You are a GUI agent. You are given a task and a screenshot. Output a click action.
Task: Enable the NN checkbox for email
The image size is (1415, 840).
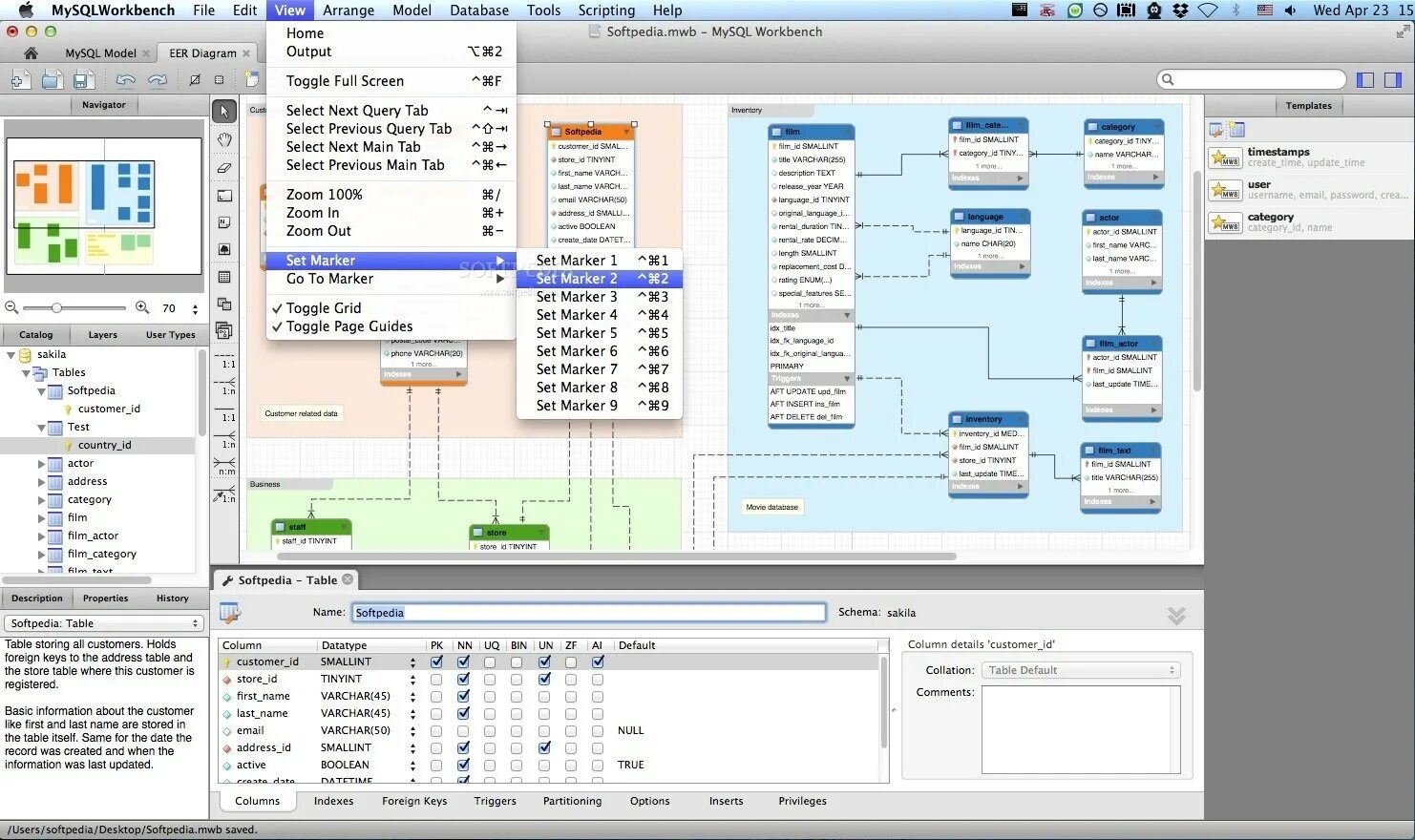coord(463,730)
